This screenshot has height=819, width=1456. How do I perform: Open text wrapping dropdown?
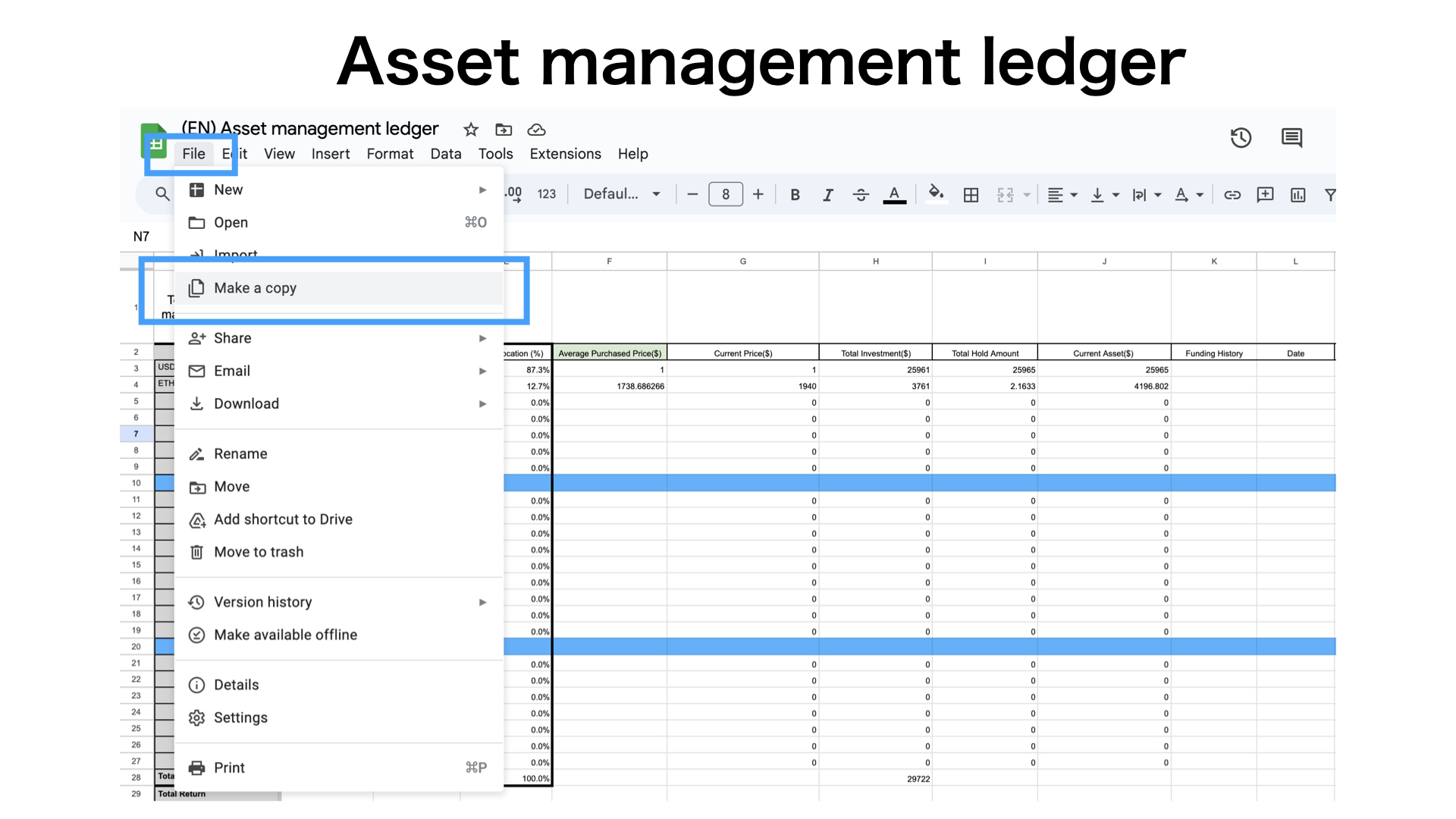click(1147, 195)
